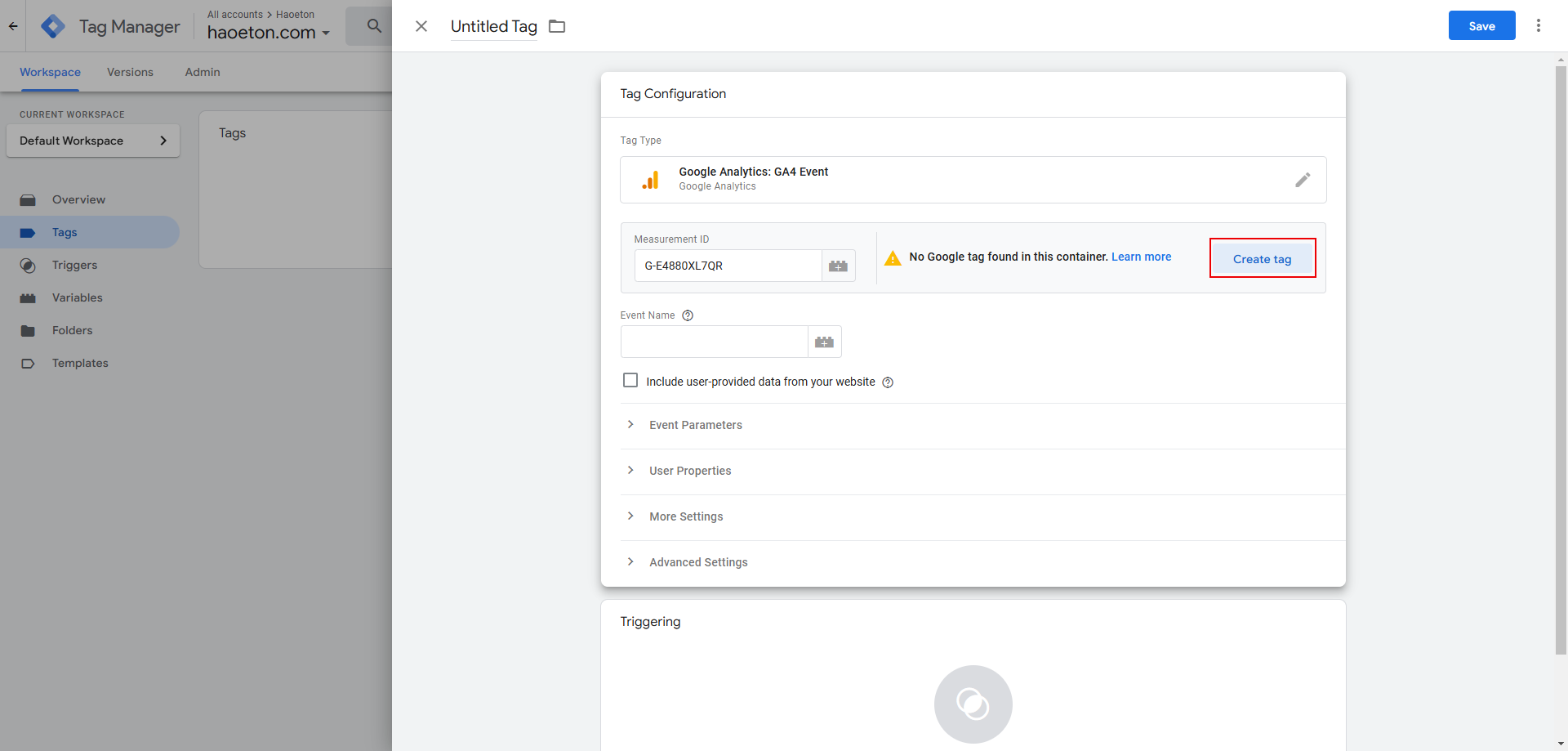Viewport: 1568px width, 751px height.
Task: Click the yellow warning triangle icon
Action: tap(893, 258)
